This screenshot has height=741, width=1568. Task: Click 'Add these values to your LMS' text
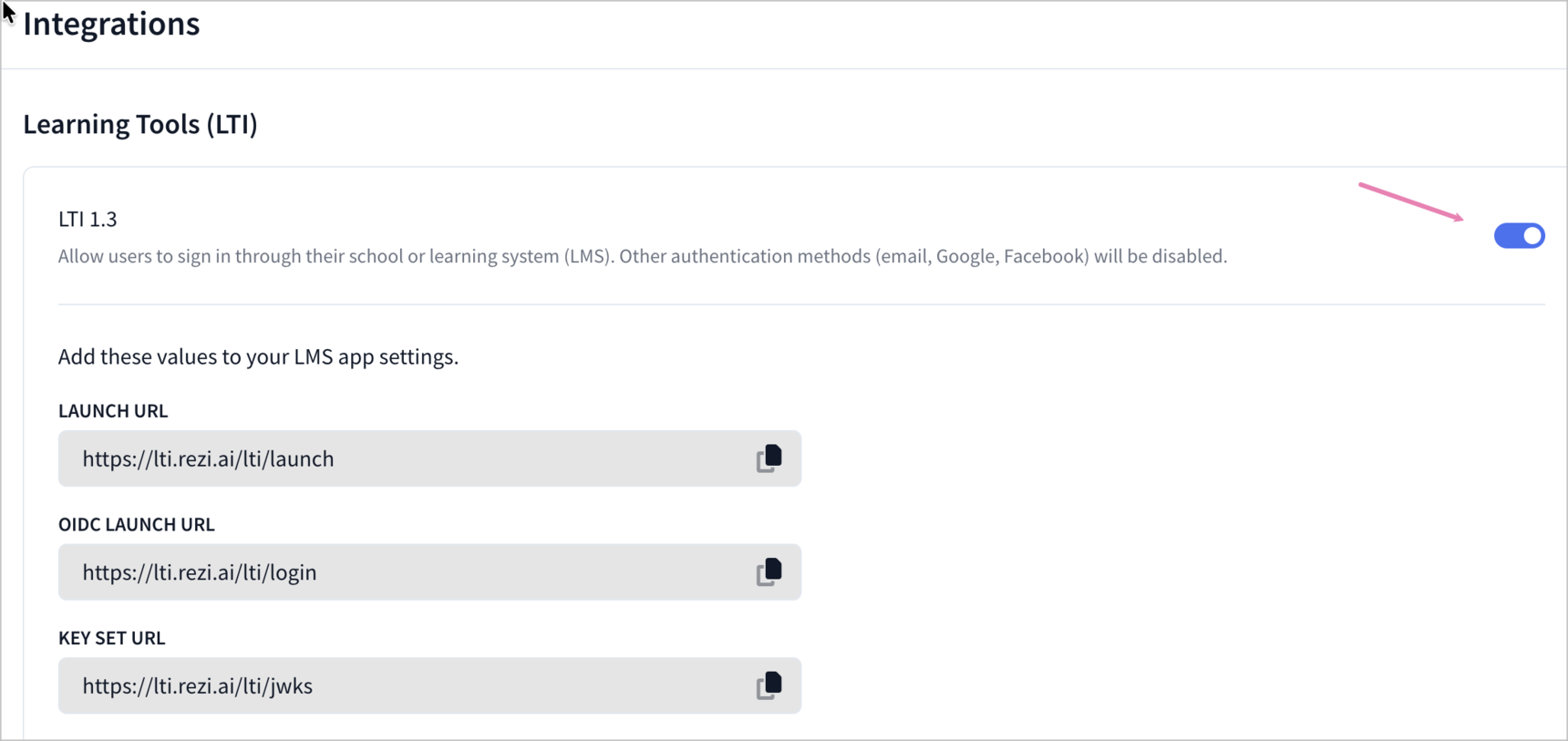coord(258,356)
